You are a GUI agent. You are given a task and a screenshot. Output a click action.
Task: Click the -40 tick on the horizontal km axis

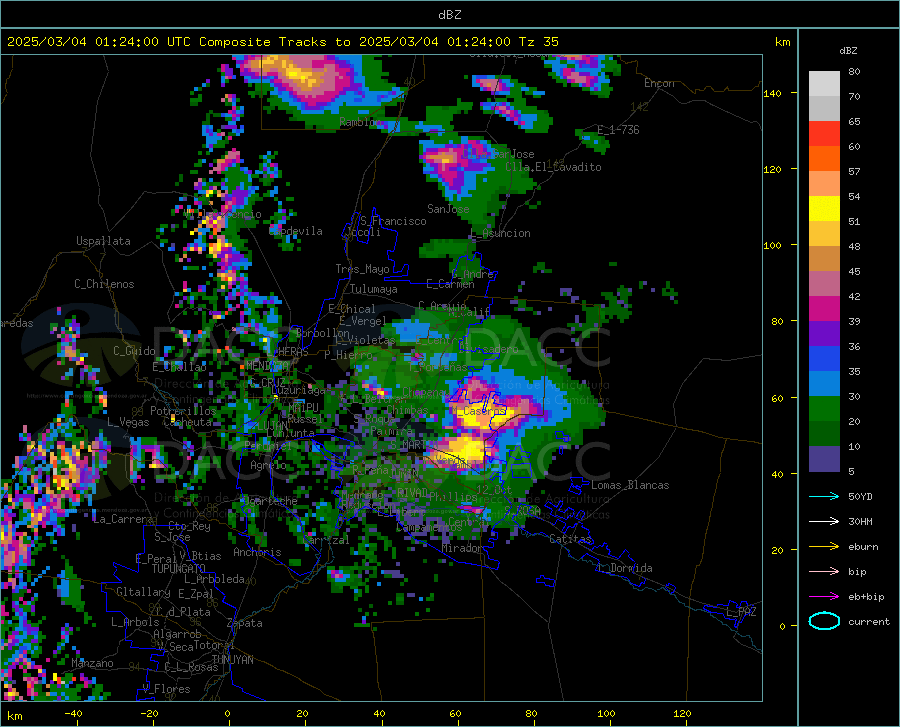(73, 714)
